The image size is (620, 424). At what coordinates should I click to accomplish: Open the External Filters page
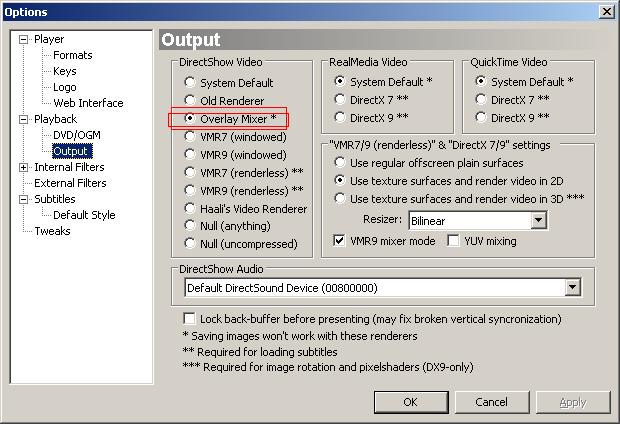pos(70,183)
